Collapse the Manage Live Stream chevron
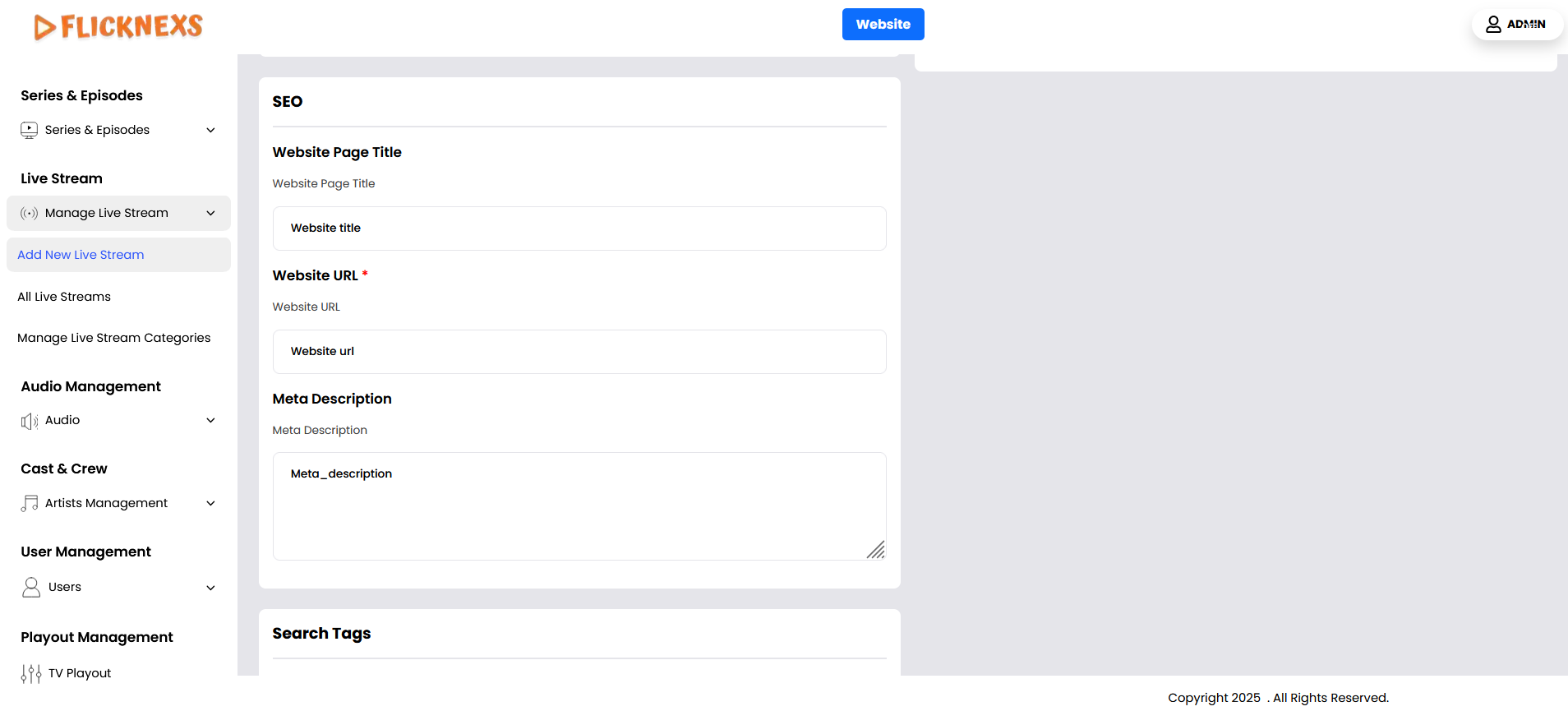This screenshot has height=711, width=1568. (x=210, y=214)
